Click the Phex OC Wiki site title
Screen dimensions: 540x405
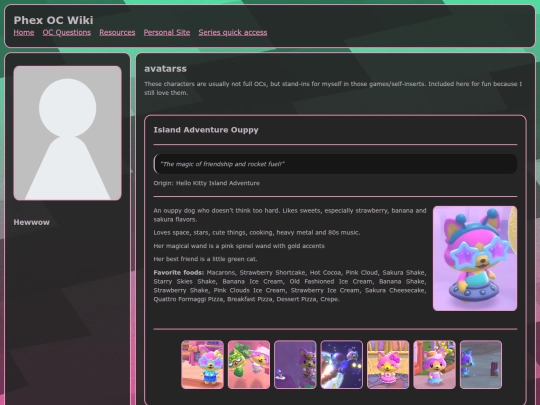(53, 20)
